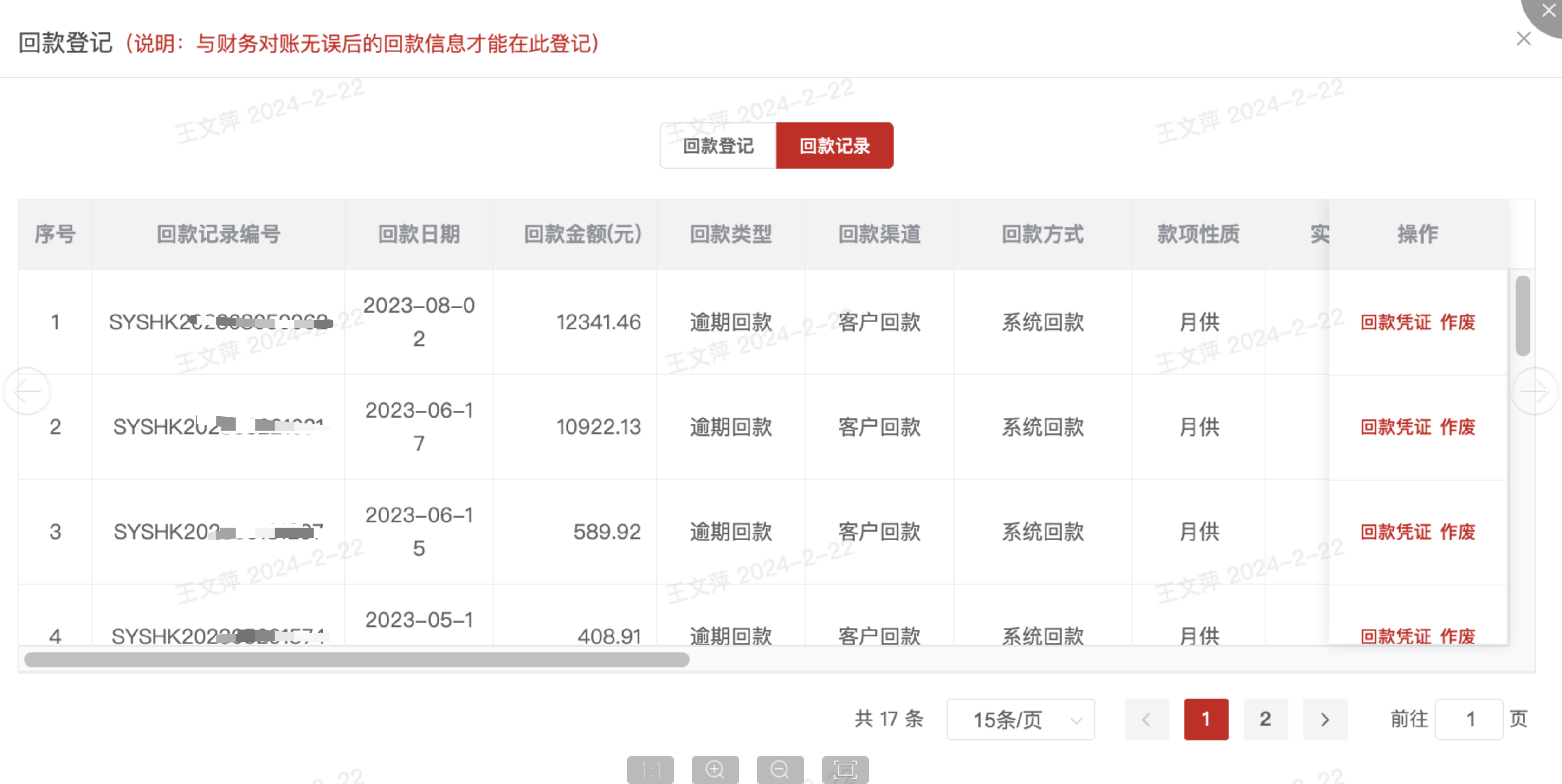Click the 1:1 original size button
The image size is (1562, 784).
(x=650, y=770)
